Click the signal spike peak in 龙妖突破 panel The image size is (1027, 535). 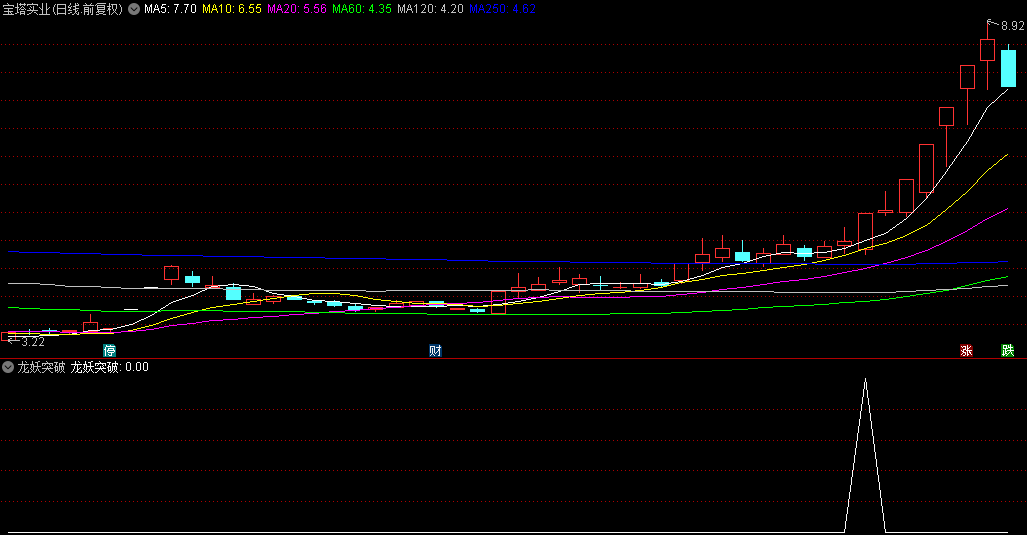865,380
